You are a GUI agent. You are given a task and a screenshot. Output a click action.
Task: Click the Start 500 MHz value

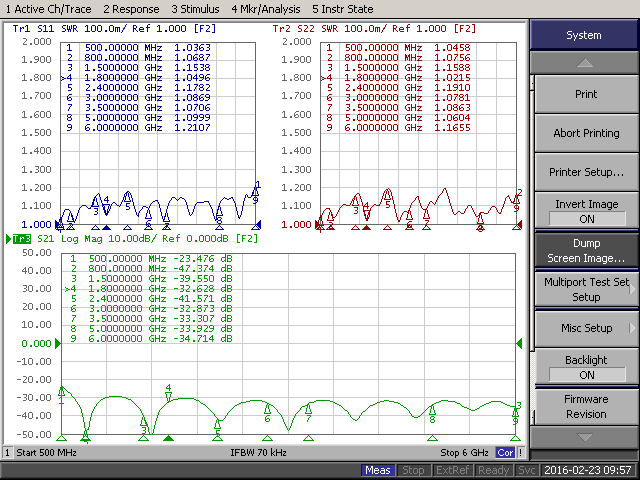(46, 453)
